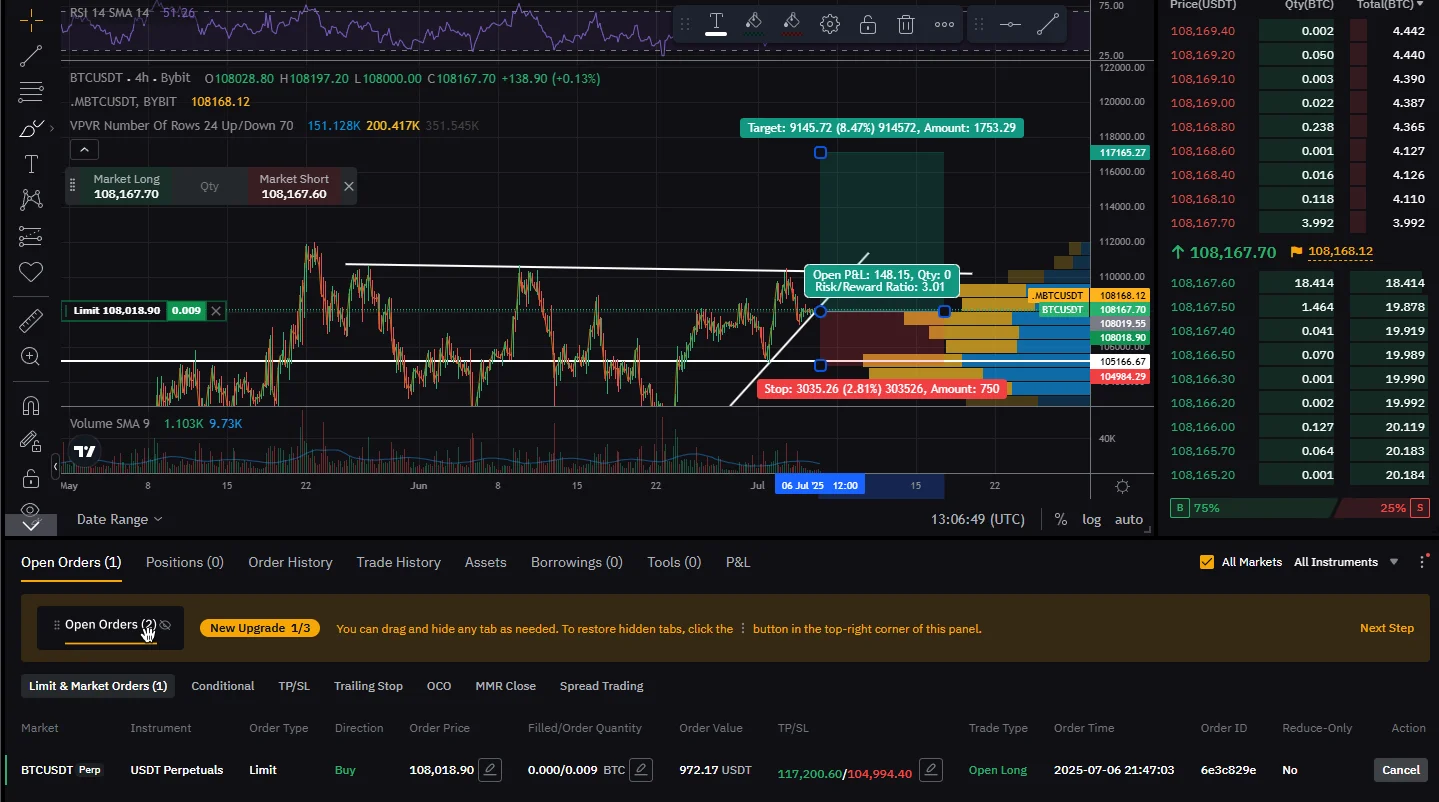Hide the highlighted Open Orders tab with the crossed-eye icon

click(x=165, y=625)
